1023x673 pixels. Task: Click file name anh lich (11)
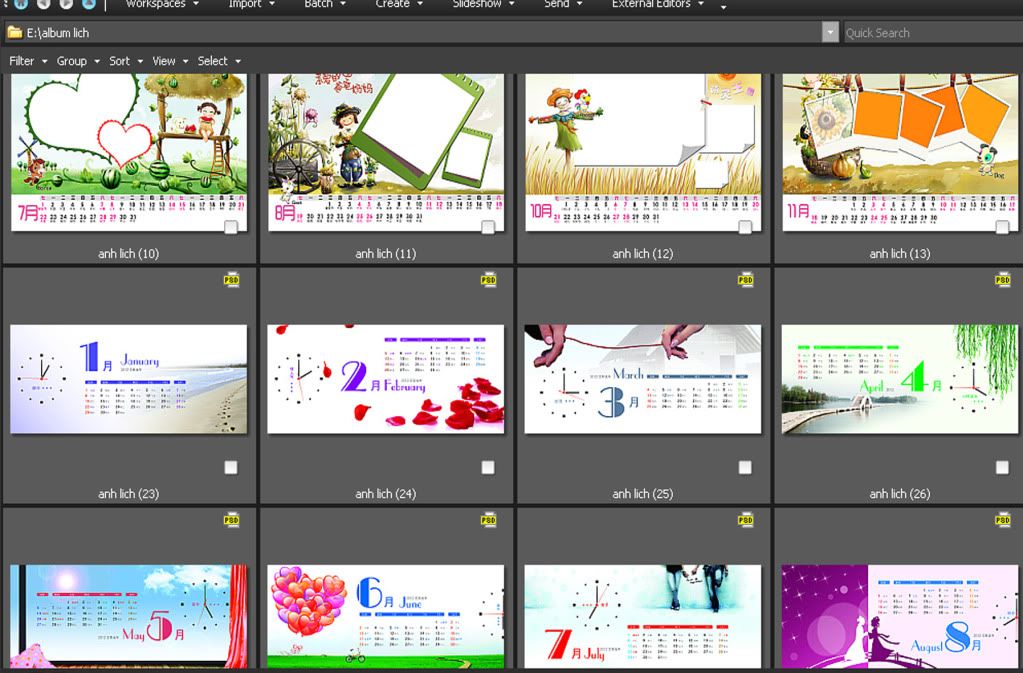tap(386, 254)
